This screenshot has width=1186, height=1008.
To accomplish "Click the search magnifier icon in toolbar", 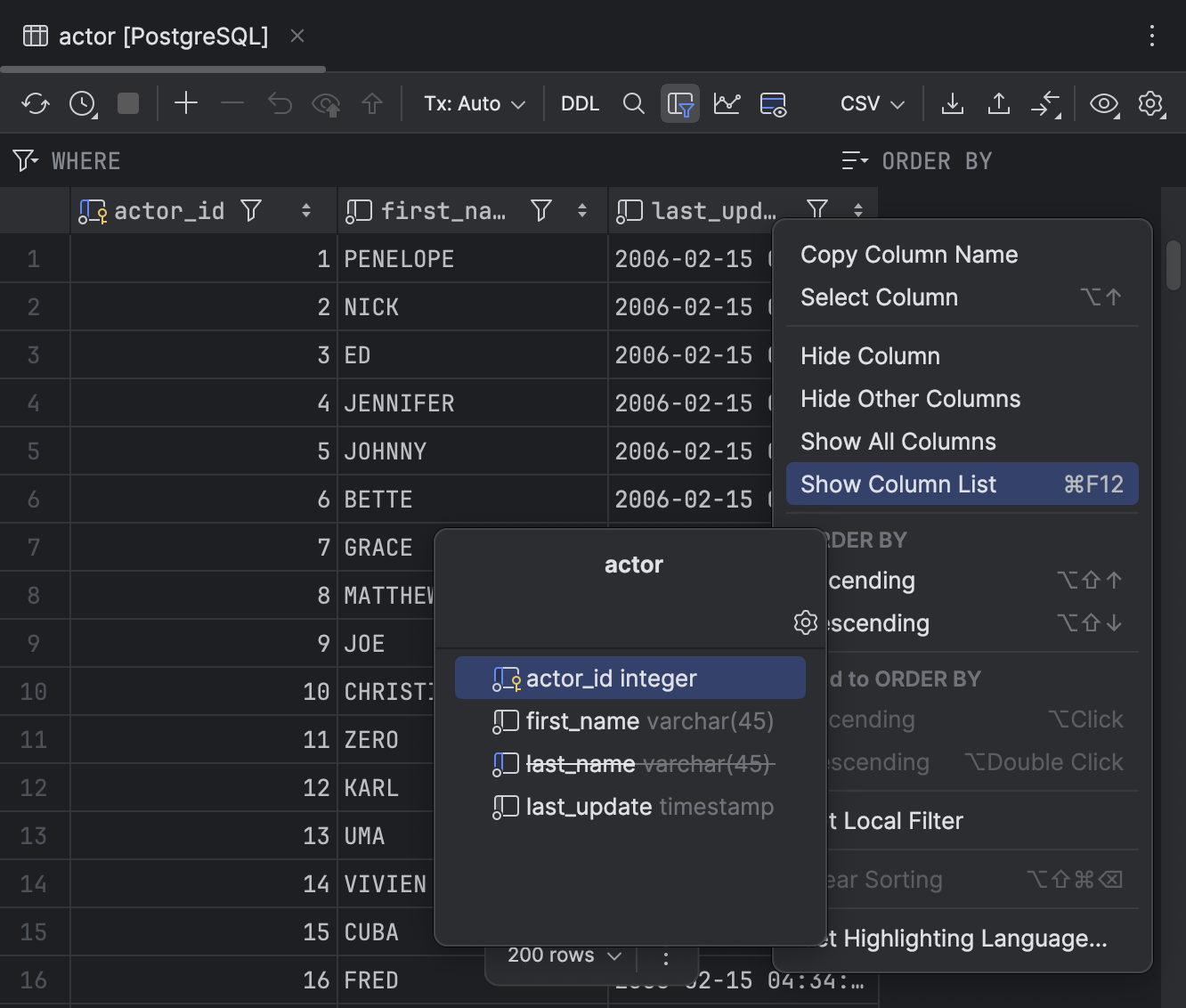I will [633, 104].
